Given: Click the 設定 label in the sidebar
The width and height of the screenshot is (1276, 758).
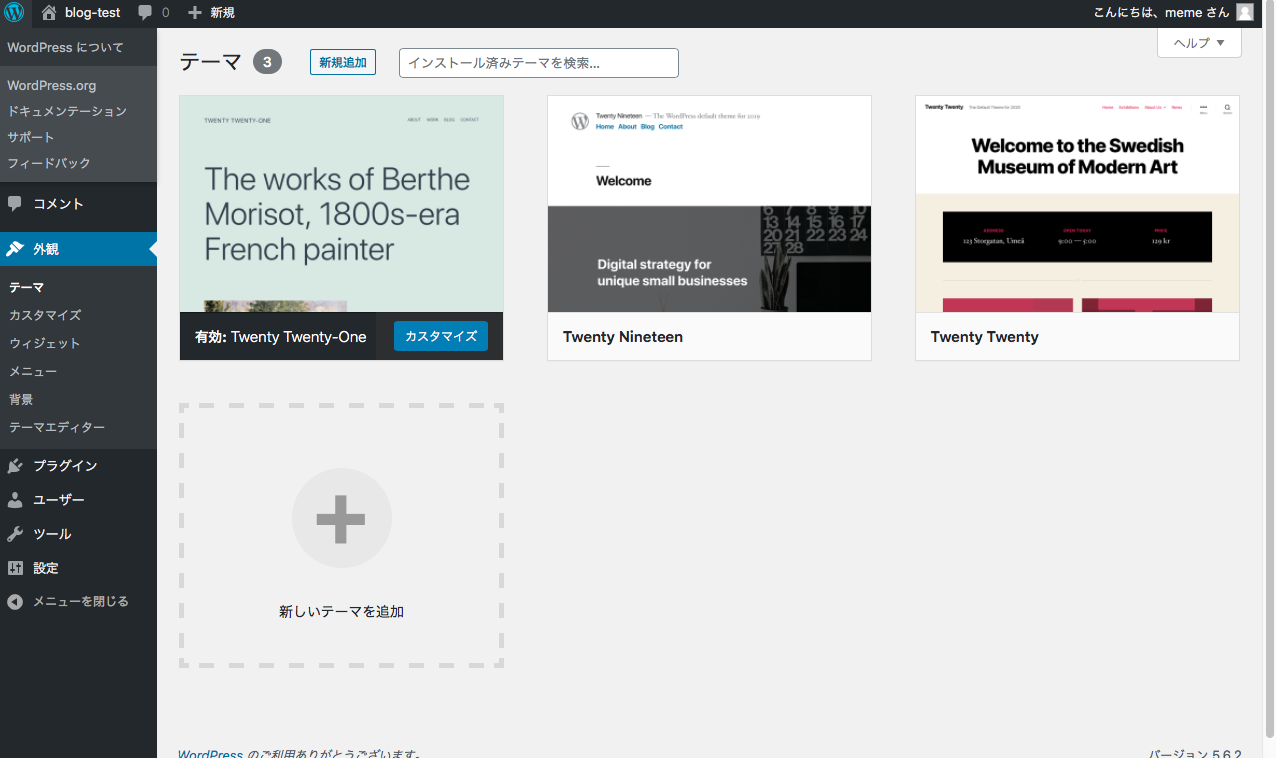Looking at the screenshot, I should pos(46,568).
